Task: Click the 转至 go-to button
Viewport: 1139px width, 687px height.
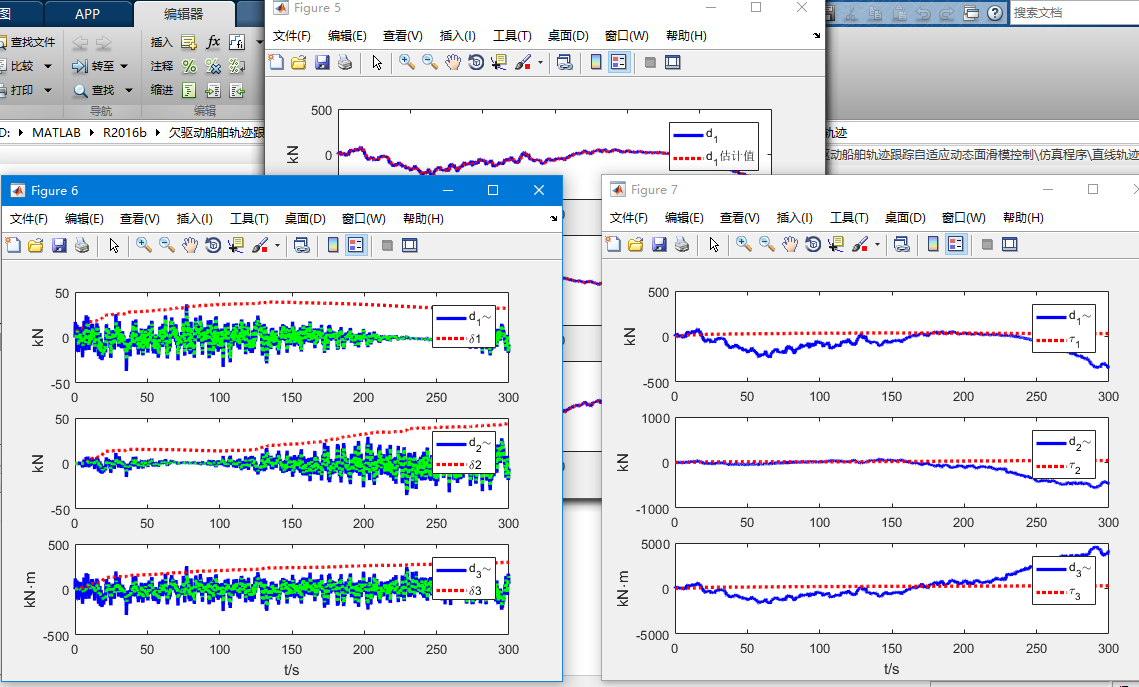Action: point(93,66)
